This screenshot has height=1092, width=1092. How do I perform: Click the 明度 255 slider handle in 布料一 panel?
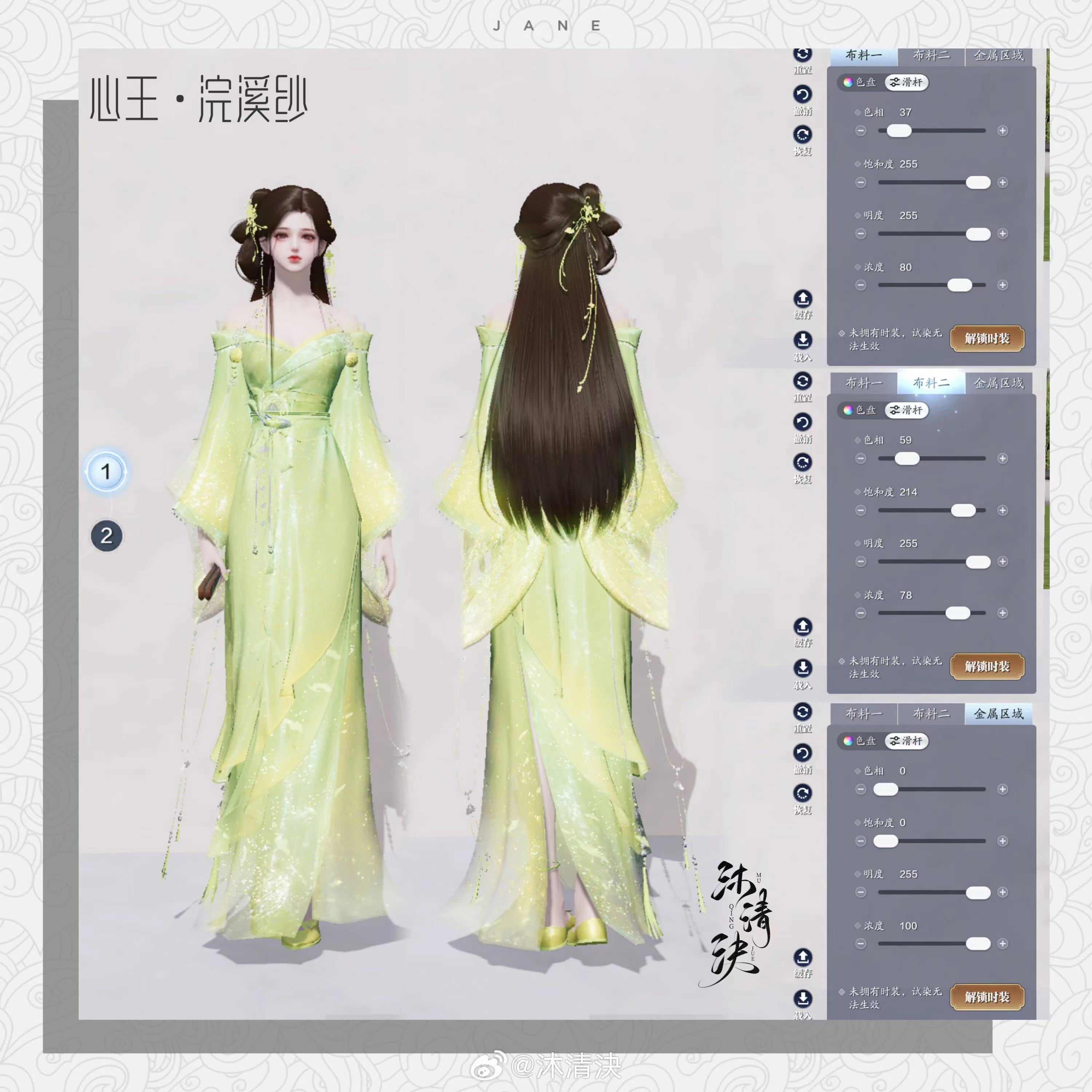[978, 234]
